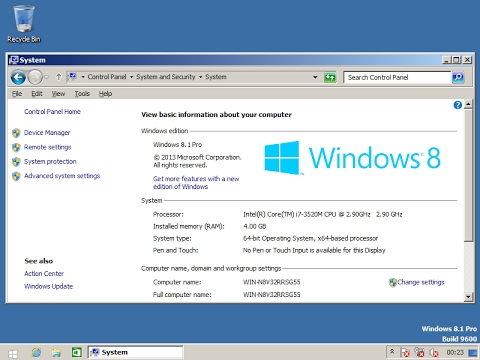Open the Start button on taskbar
The image size is (480, 360).
click(13, 353)
